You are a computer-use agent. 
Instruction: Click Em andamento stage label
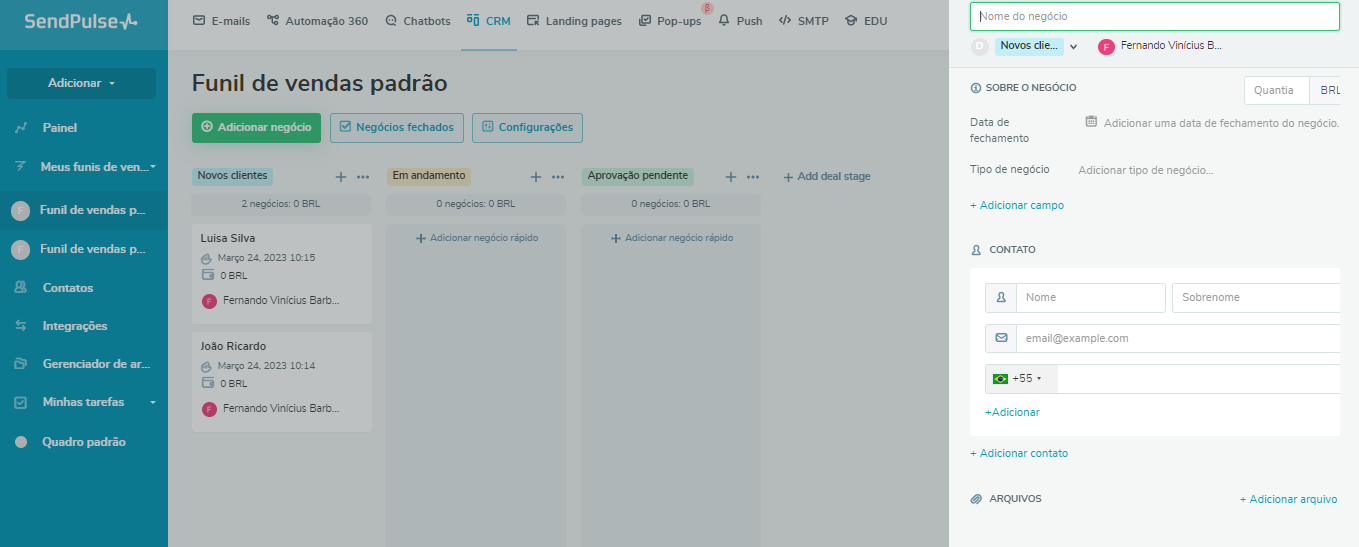(429, 176)
